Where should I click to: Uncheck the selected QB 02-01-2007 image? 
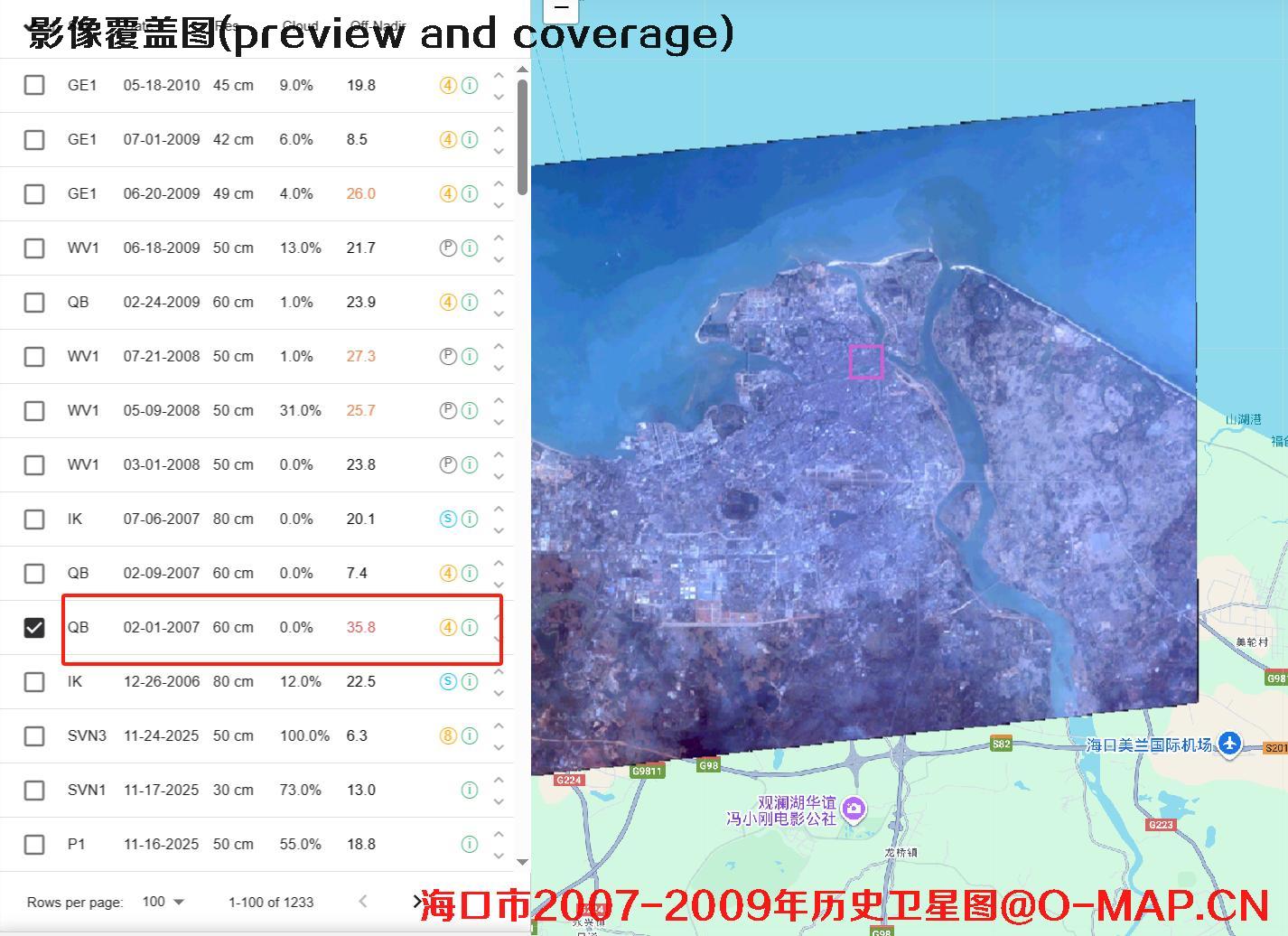34,627
